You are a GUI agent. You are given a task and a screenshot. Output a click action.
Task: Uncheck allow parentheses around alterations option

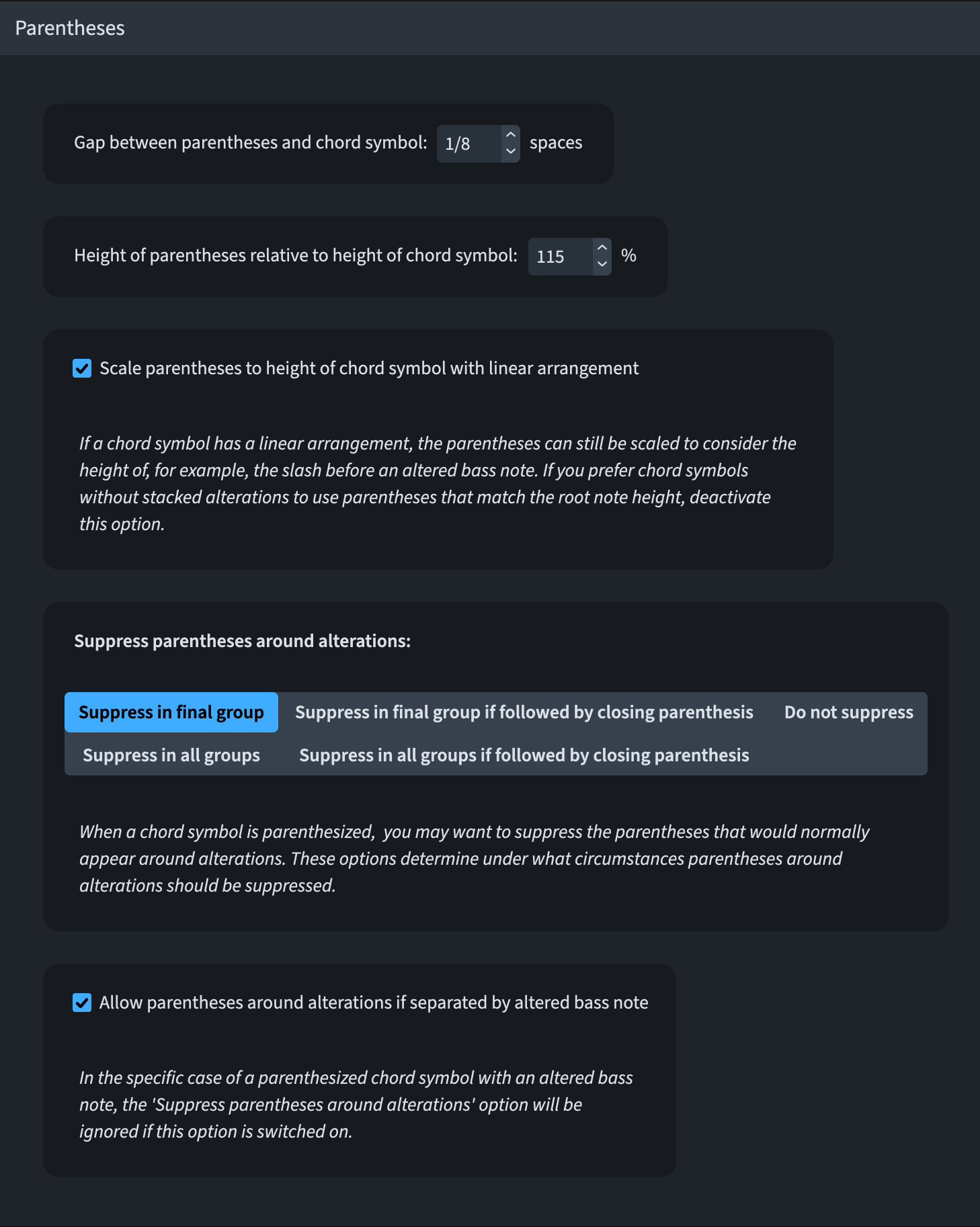click(82, 1003)
